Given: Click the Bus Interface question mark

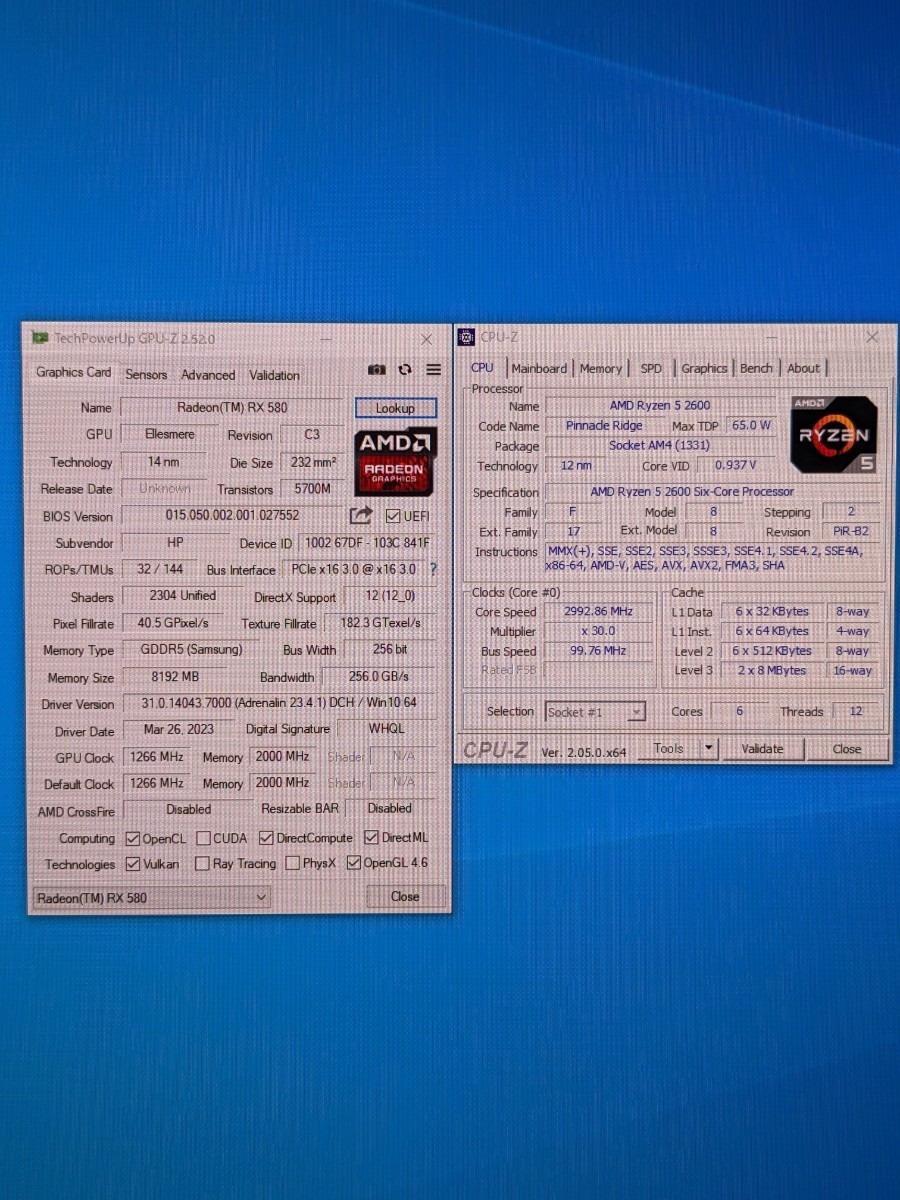Looking at the screenshot, I should pos(433,569).
